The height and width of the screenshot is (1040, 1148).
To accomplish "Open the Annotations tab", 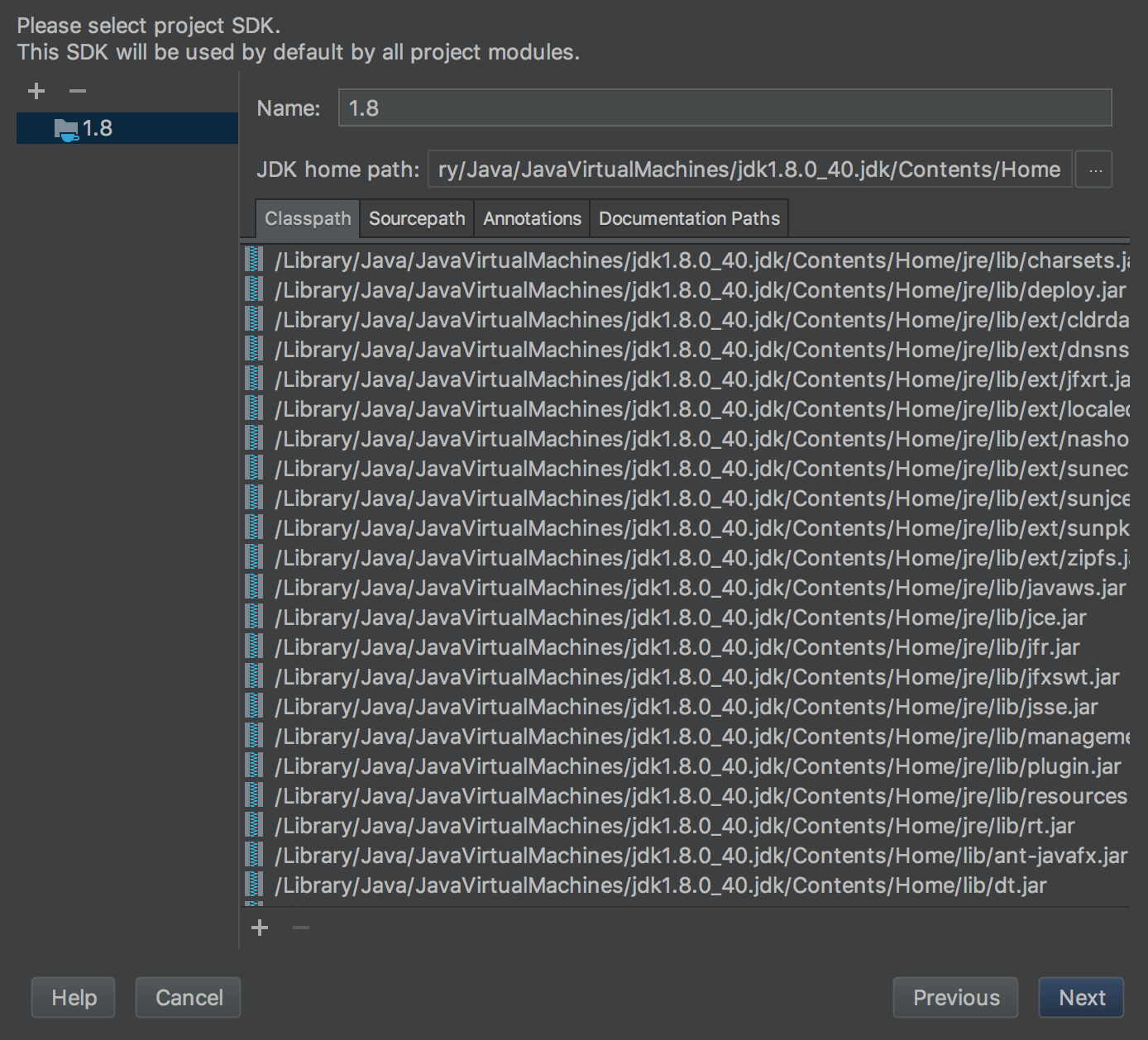I will coord(531,217).
